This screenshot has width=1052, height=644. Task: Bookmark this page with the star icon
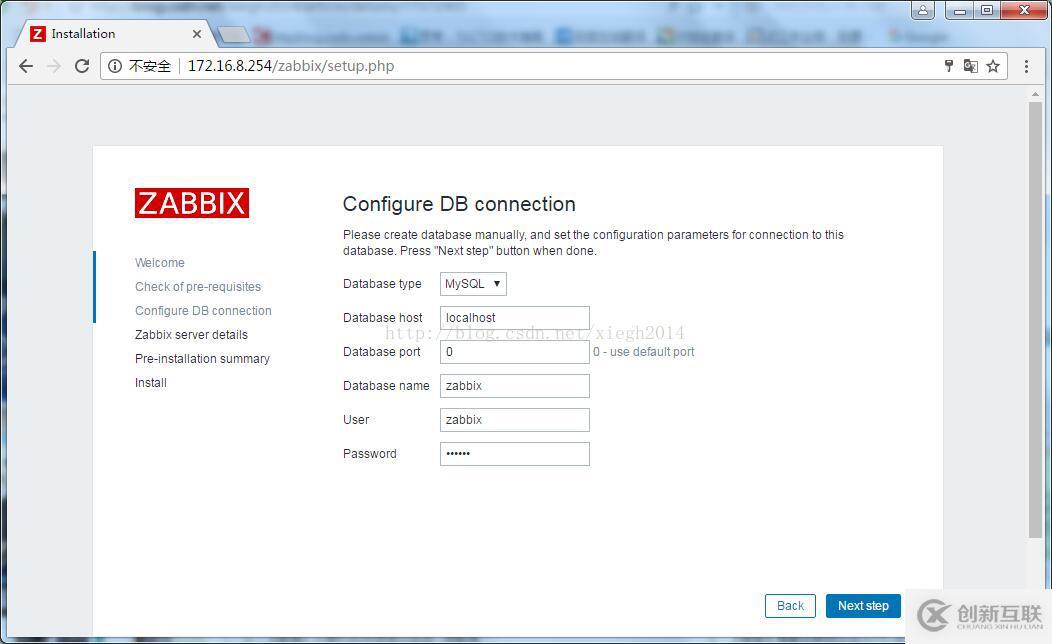coord(992,66)
